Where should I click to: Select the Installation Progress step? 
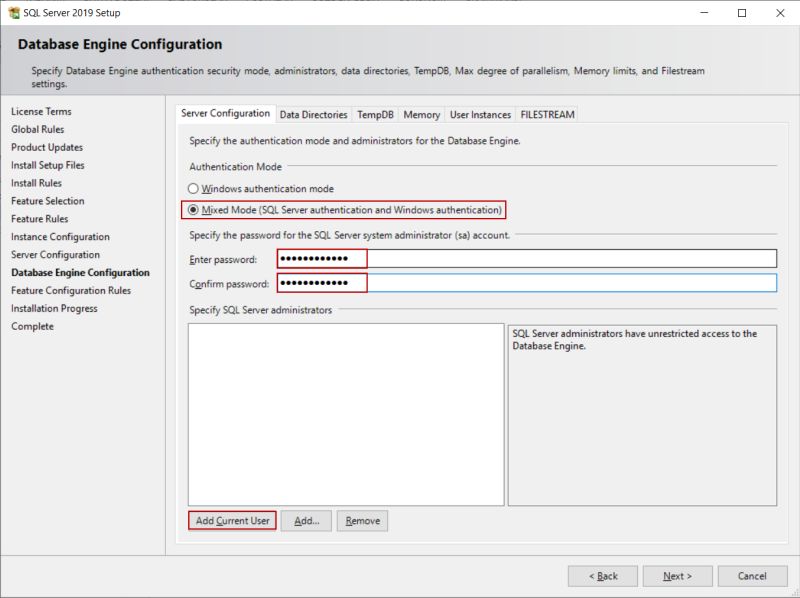(x=54, y=307)
